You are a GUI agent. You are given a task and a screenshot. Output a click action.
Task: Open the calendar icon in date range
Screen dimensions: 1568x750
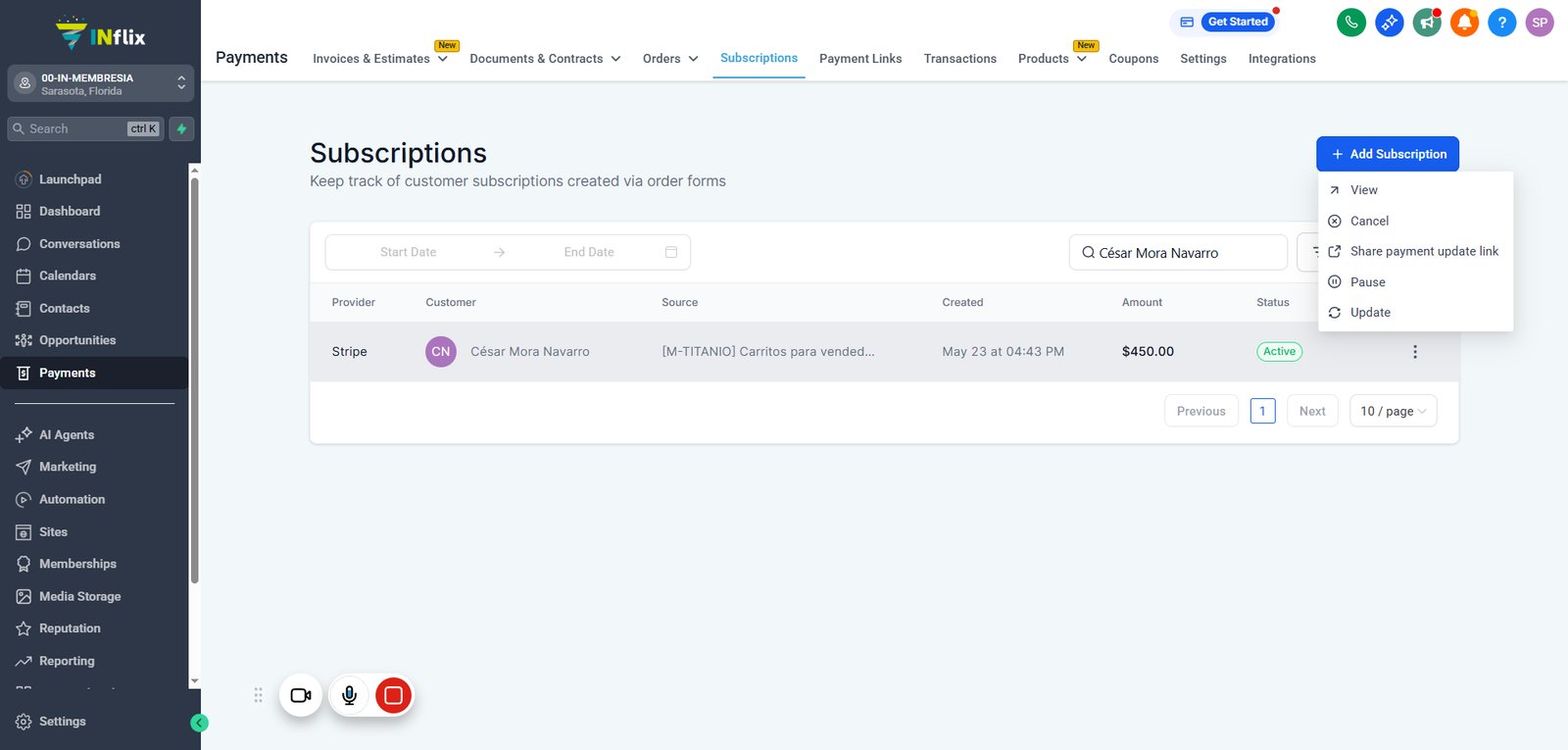[671, 252]
